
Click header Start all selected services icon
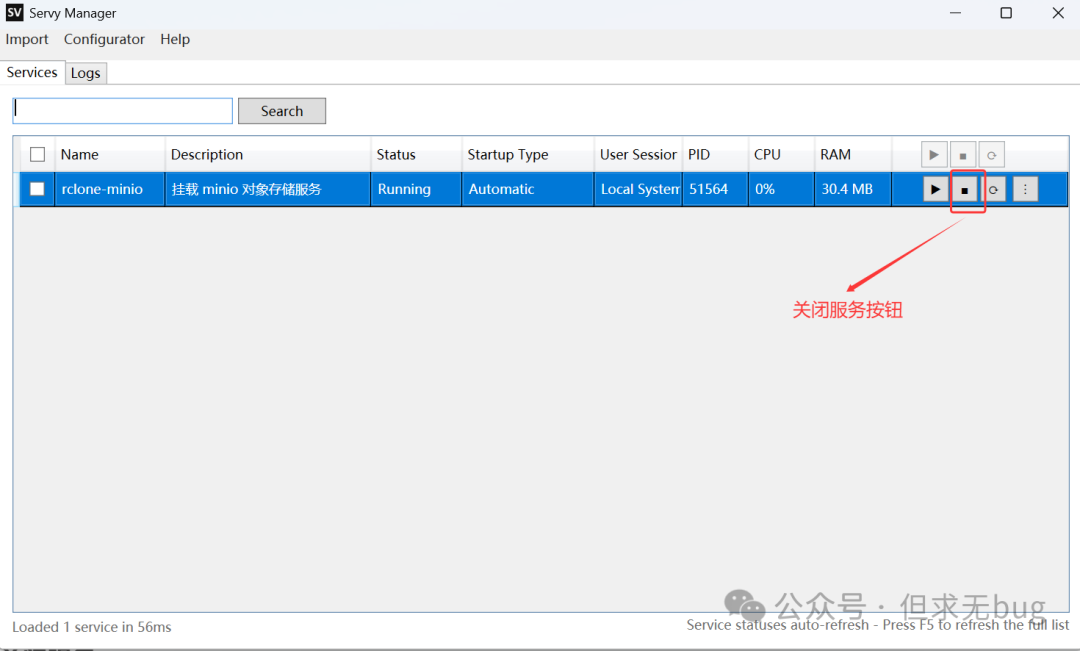(x=934, y=155)
